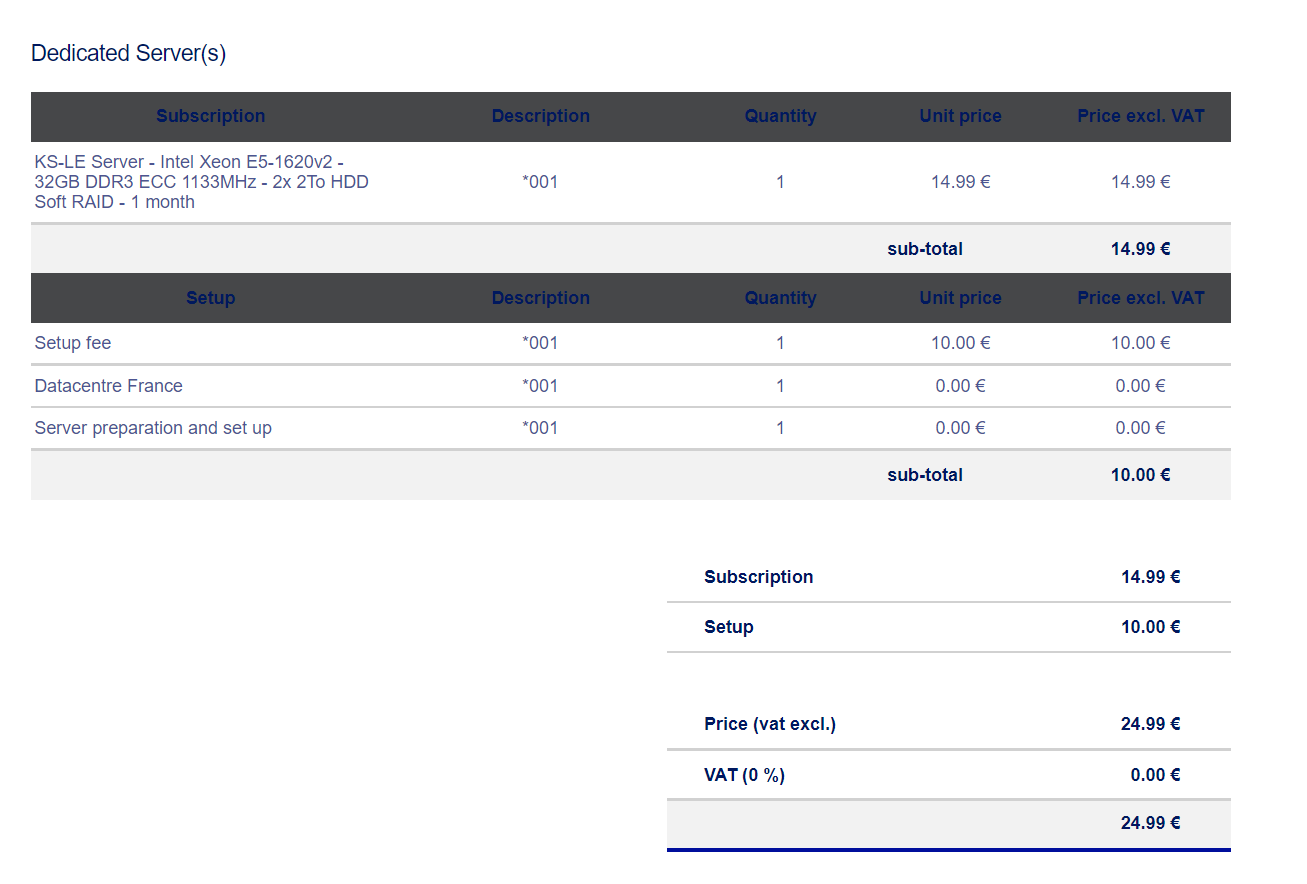Viewport: 1307px width, 884px height.
Task: Click the 0.00 € VAT amount
Action: click(1156, 775)
